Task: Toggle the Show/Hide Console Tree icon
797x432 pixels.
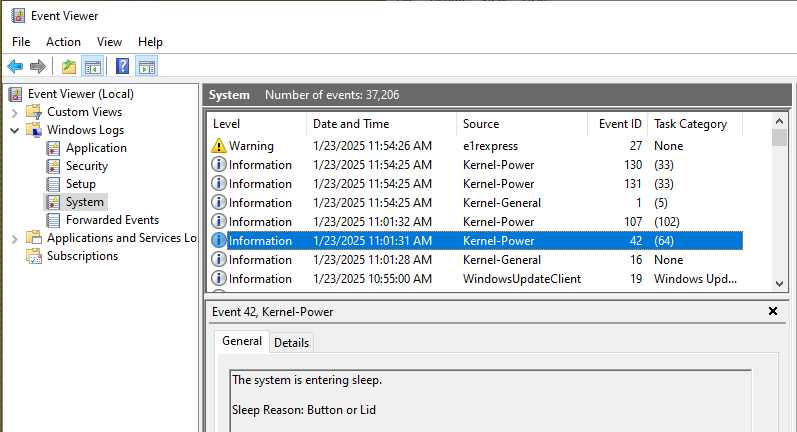Action: [x=92, y=67]
